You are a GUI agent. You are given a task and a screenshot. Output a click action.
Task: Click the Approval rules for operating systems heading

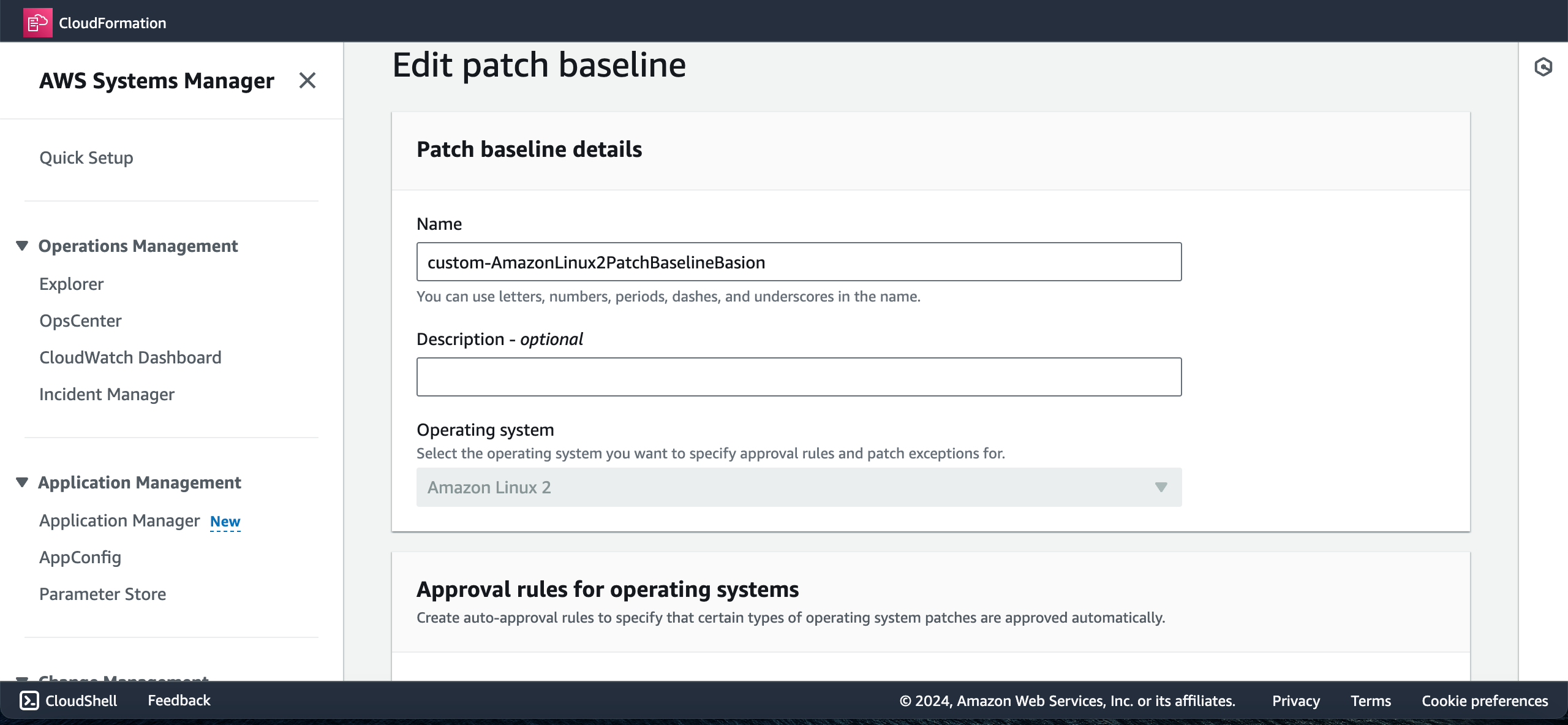click(x=608, y=589)
